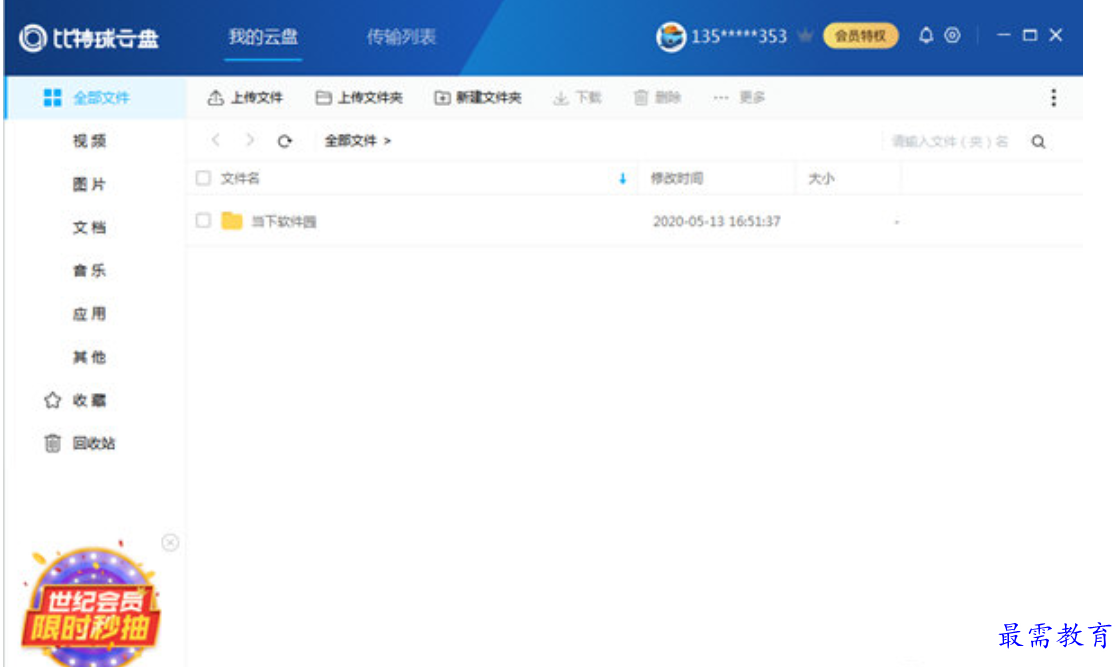This screenshot has width=1120, height=667.
Task: Sort by 文件名 column header
Action: point(240,179)
